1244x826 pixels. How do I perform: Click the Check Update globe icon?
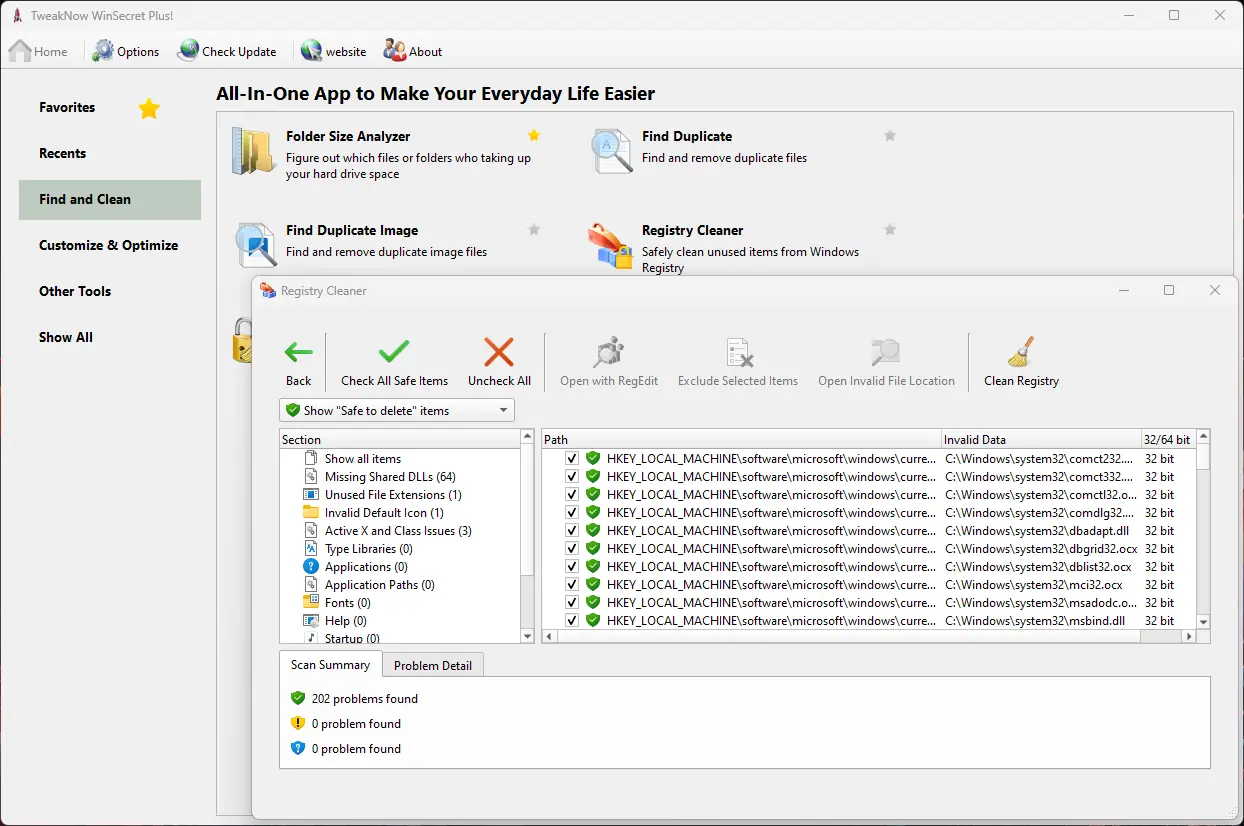pyautogui.click(x=188, y=51)
